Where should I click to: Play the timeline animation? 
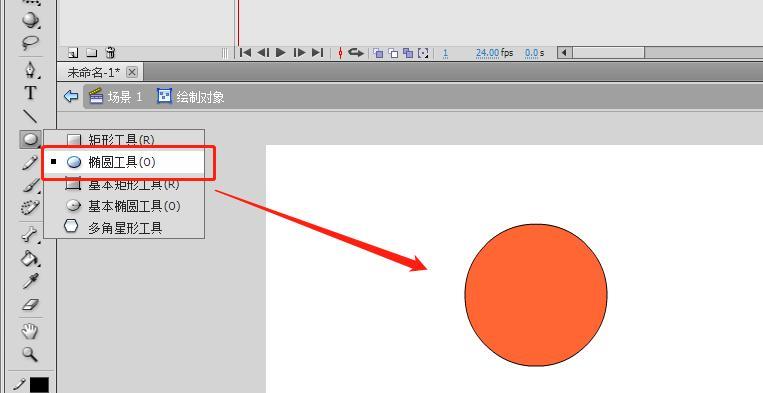pyautogui.click(x=281, y=53)
